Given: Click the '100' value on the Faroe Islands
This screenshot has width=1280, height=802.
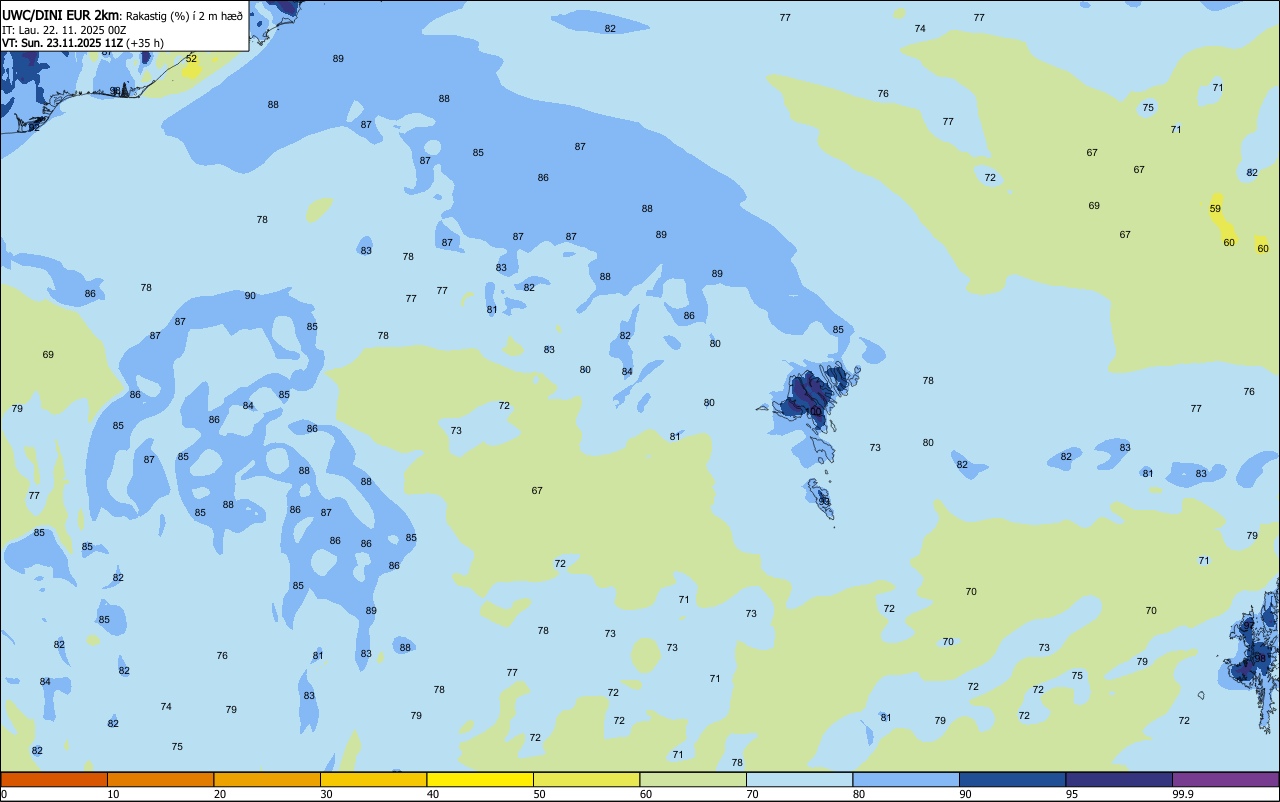Looking at the screenshot, I should coord(813,411).
